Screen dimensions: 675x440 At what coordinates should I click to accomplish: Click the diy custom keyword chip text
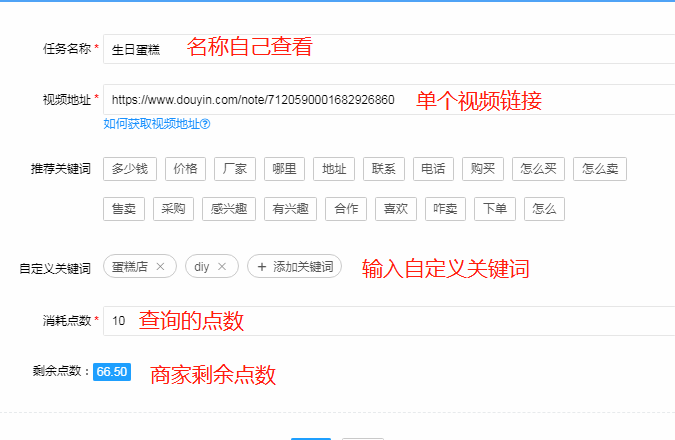(x=201, y=267)
